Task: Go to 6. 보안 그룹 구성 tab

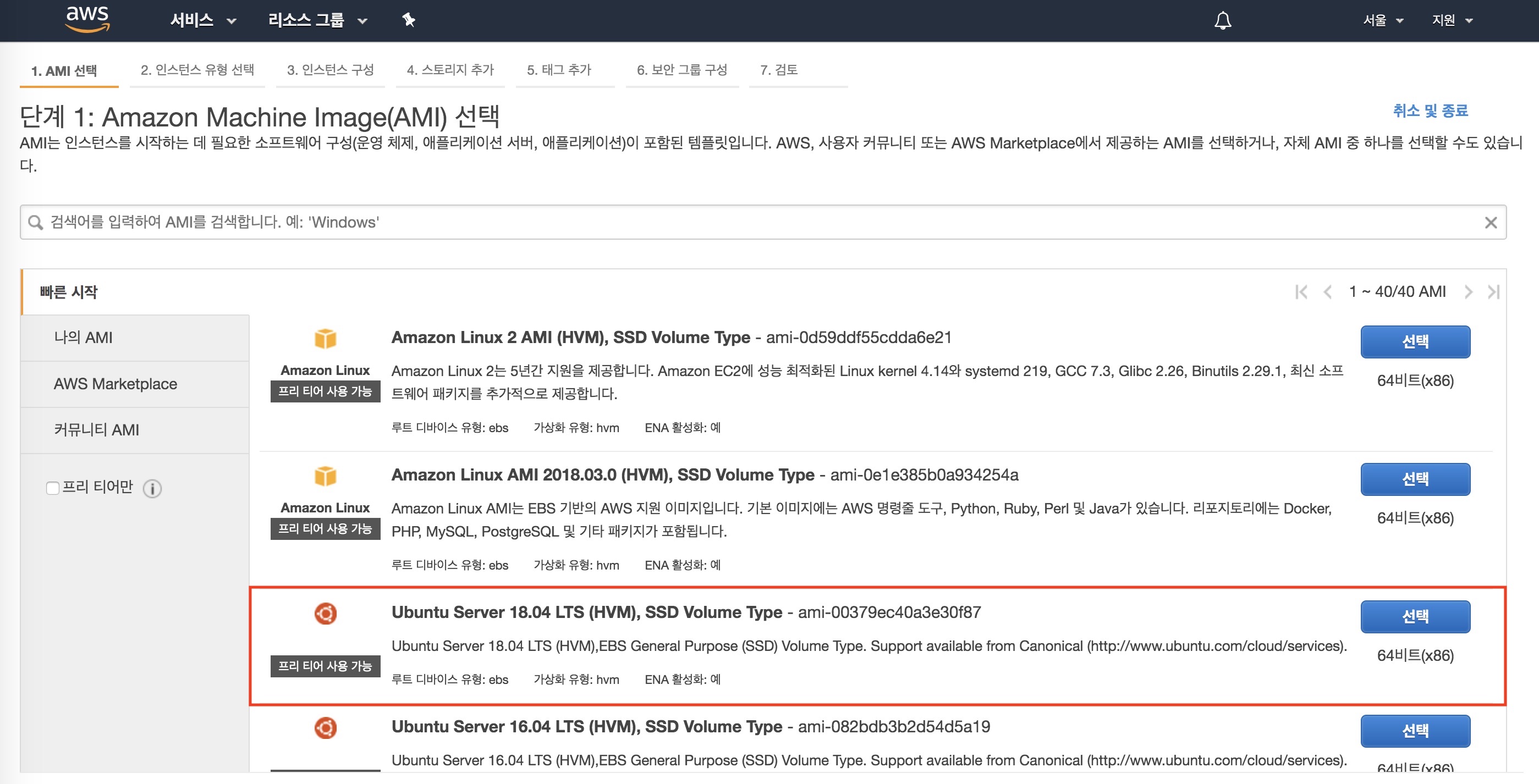Action: pyautogui.click(x=681, y=70)
